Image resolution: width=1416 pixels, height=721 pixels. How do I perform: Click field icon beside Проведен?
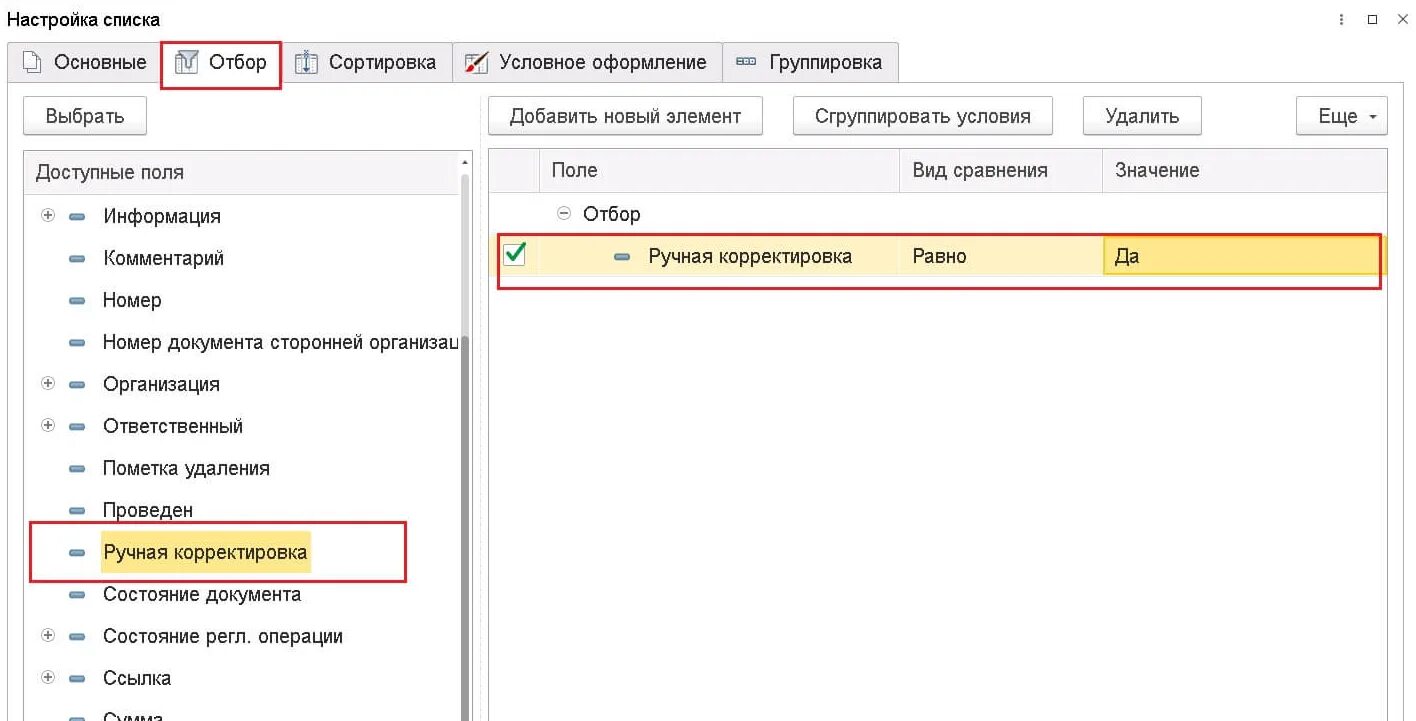click(77, 511)
